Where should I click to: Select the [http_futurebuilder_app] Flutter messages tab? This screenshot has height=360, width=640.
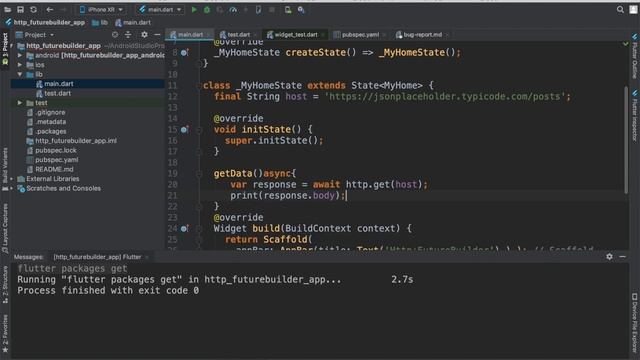click(97, 257)
